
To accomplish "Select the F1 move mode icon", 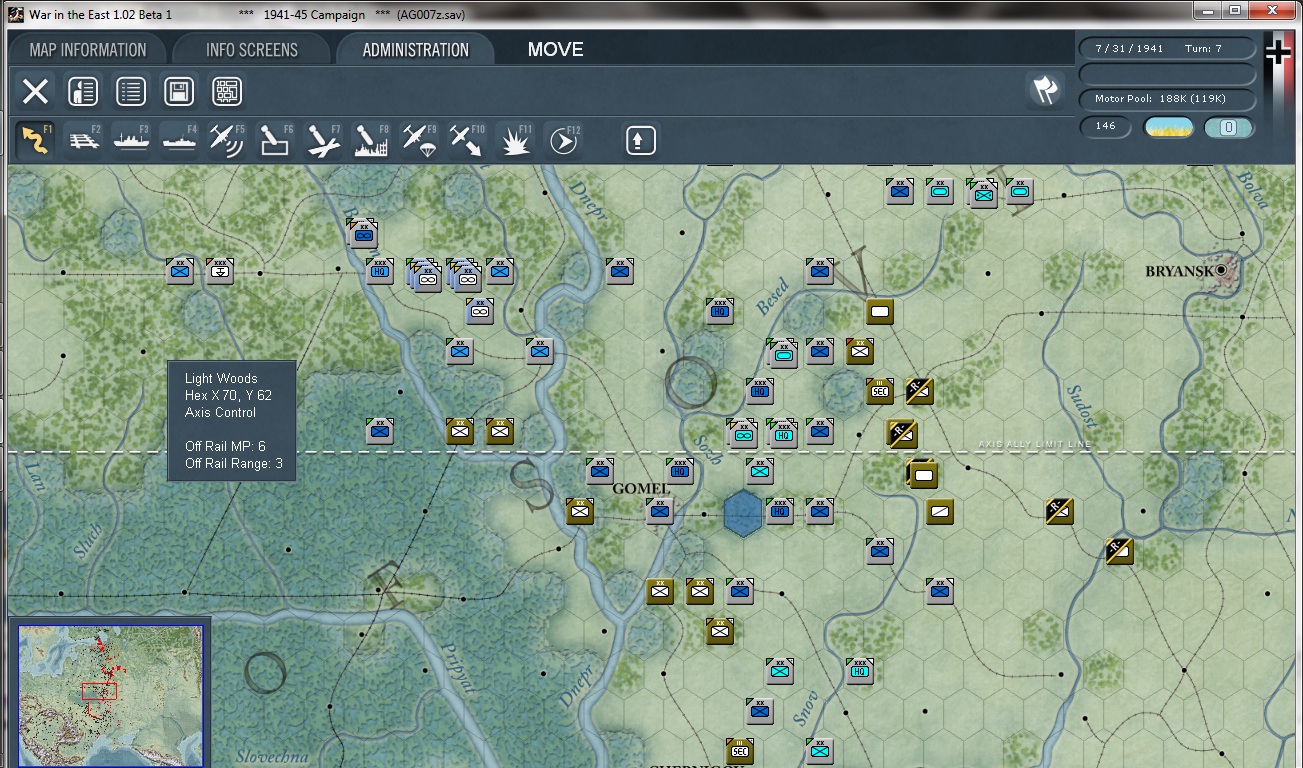I will (36, 140).
